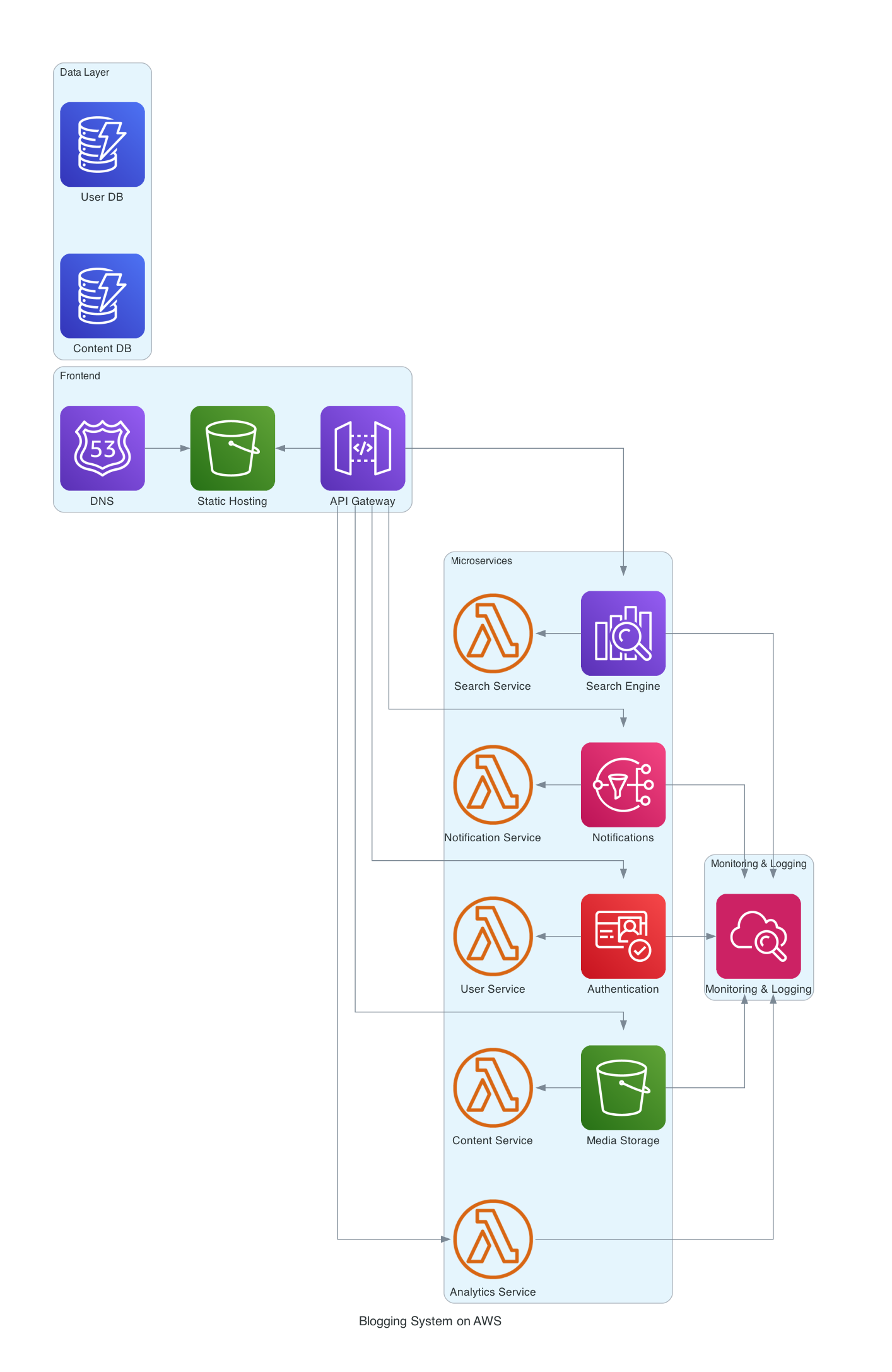Select the Search Service Lambda icon
Image resolution: width=892 pixels, height=1372 pixels.
click(x=493, y=633)
